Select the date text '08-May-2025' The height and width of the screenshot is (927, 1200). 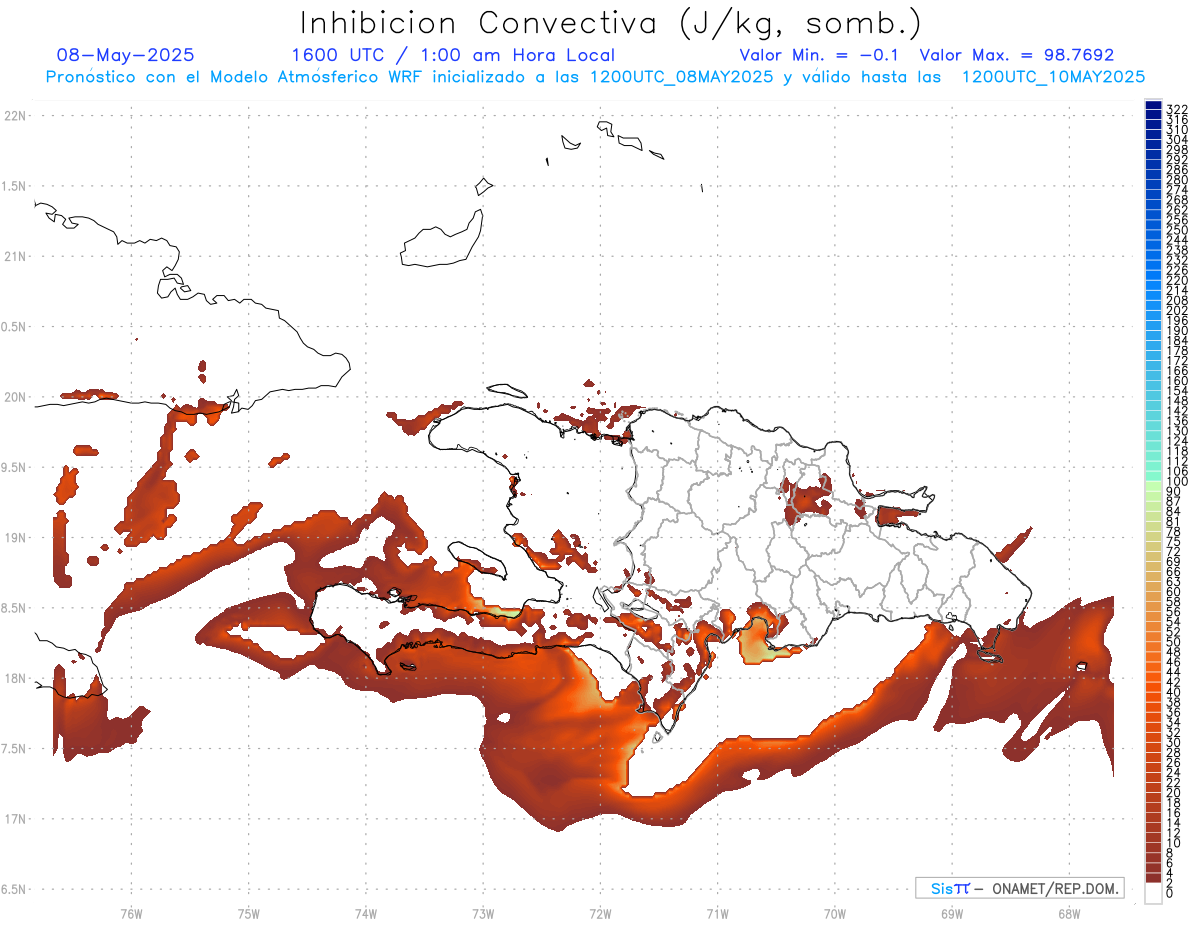(126, 55)
